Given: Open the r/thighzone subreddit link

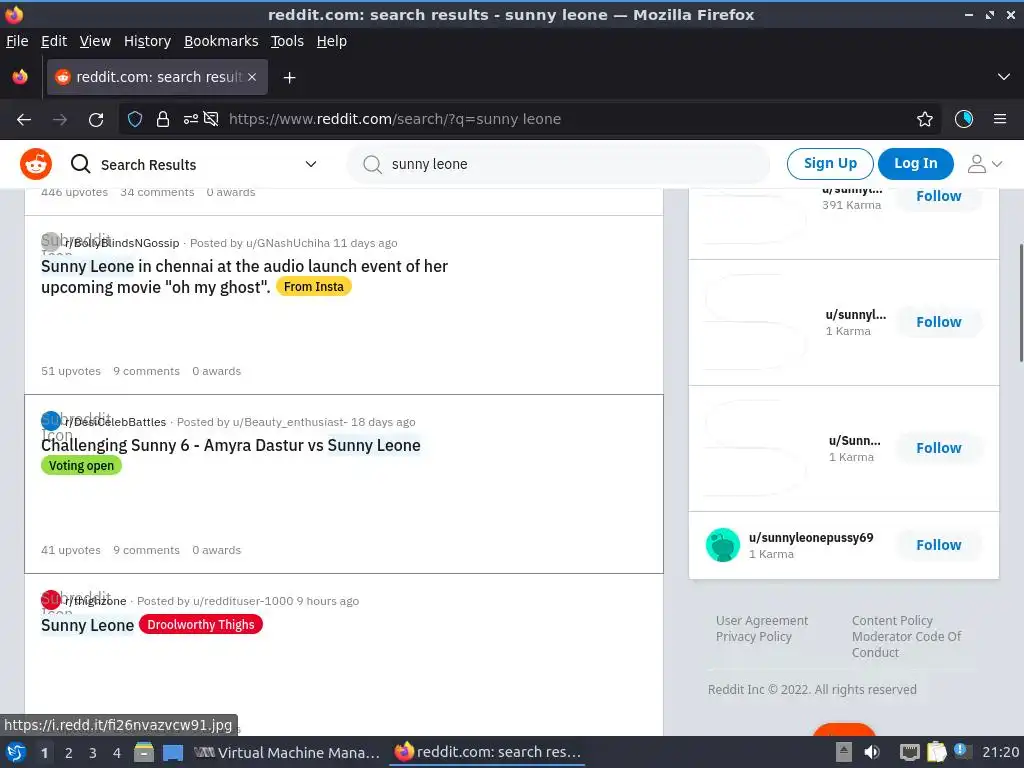Looking at the screenshot, I should 95,601.
